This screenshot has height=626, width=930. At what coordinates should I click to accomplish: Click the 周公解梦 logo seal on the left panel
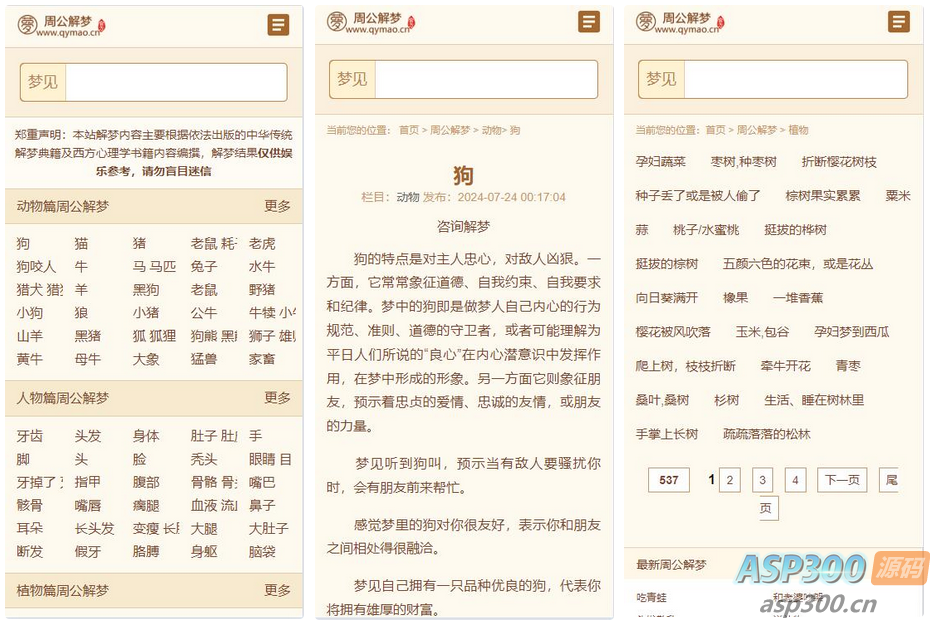coord(26,22)
